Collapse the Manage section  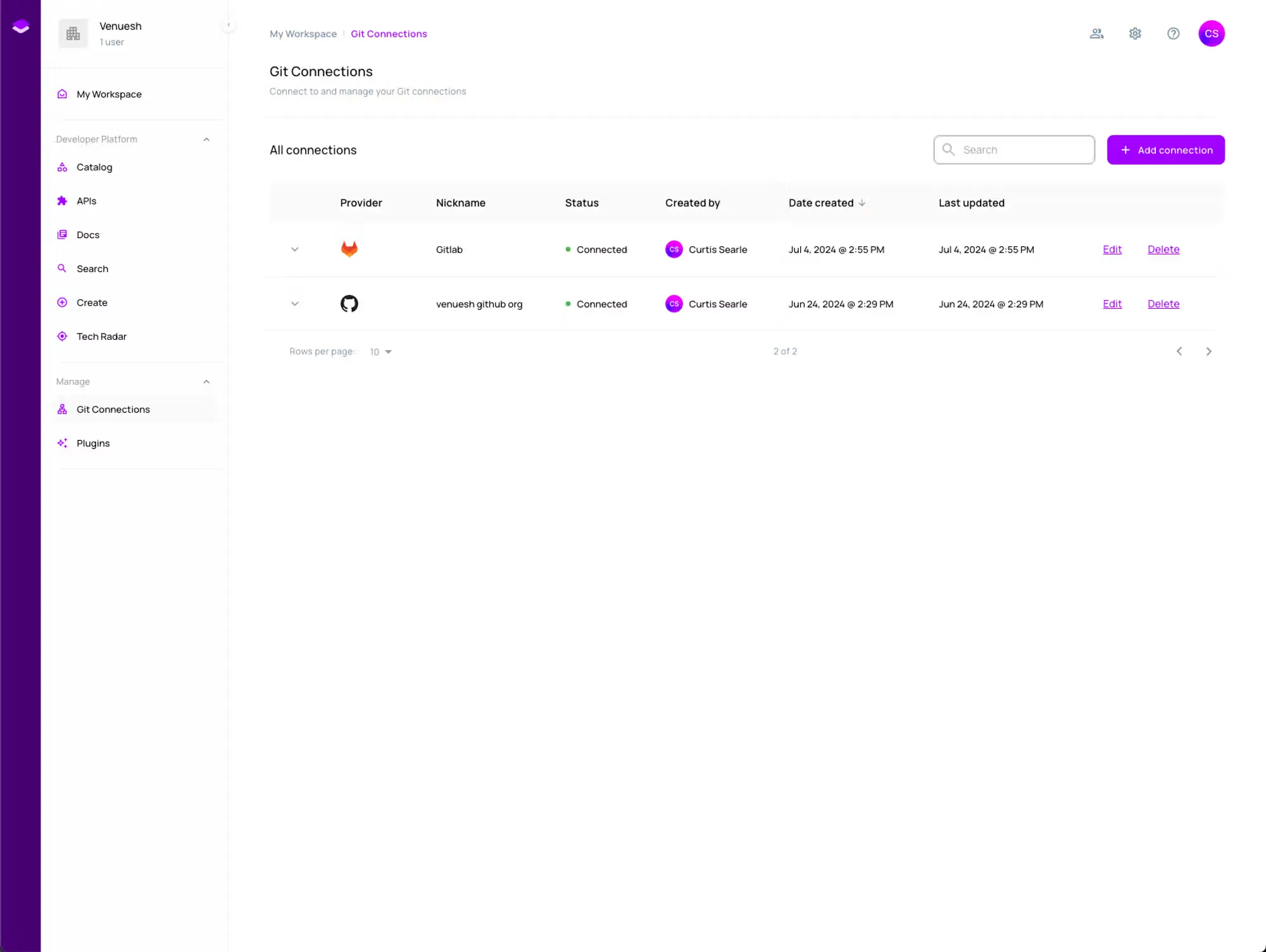click(206, 382)
